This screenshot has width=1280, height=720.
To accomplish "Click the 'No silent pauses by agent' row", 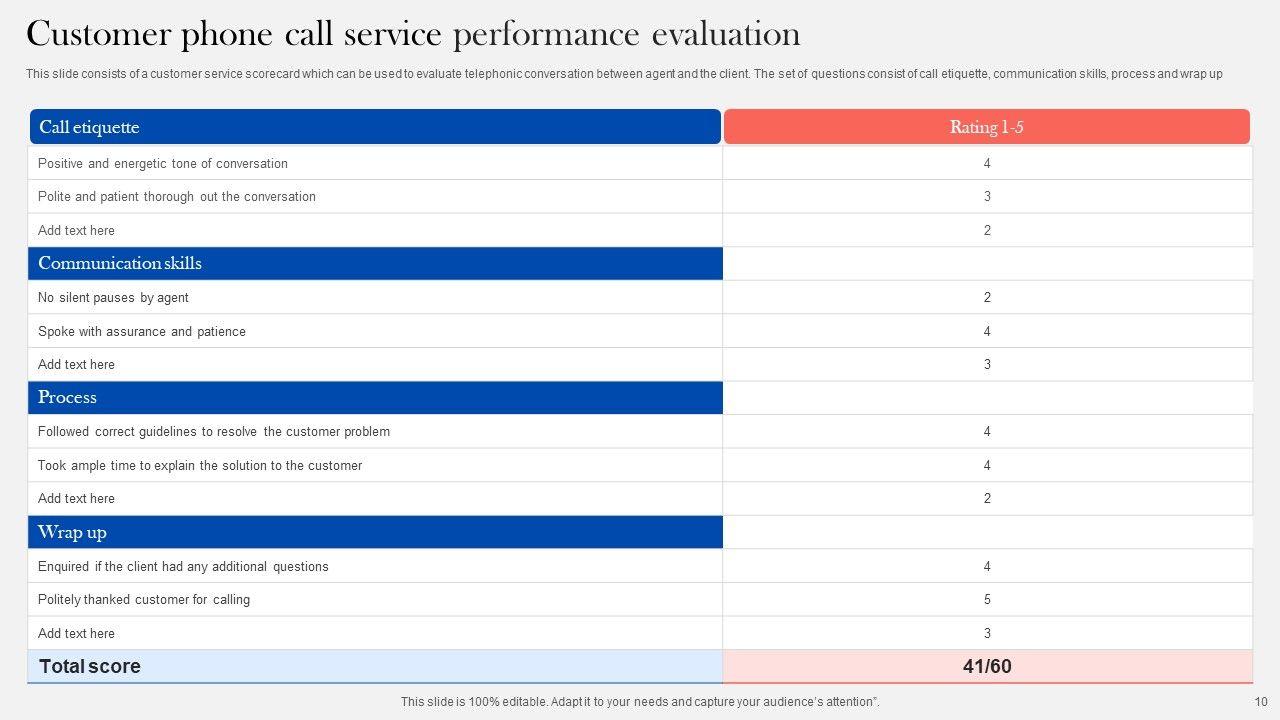I will pyautogui.click(x=113, y=298).
